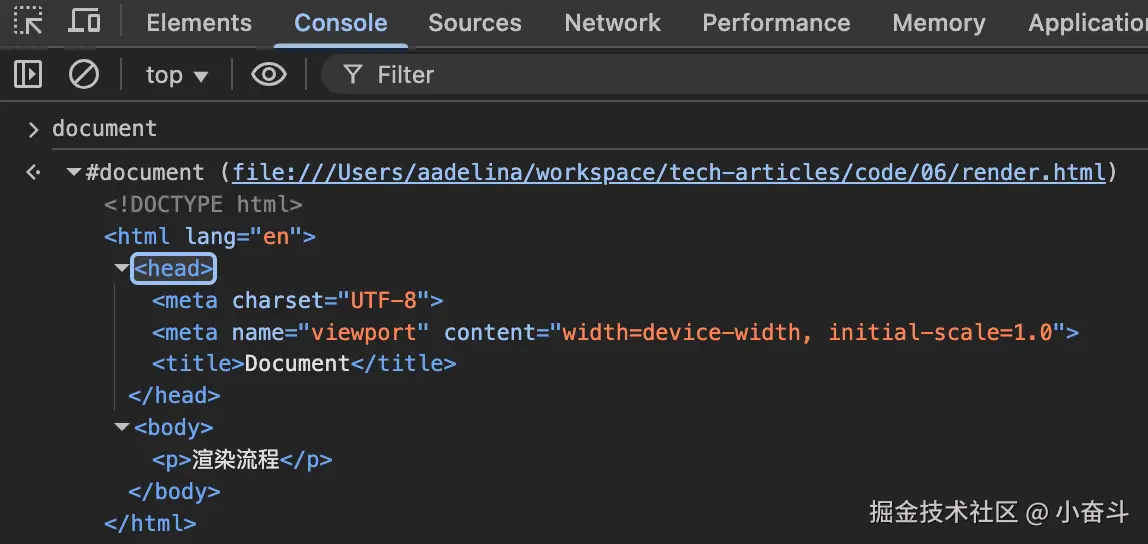Collapse the body element triangle

click(x=122, y=427)
